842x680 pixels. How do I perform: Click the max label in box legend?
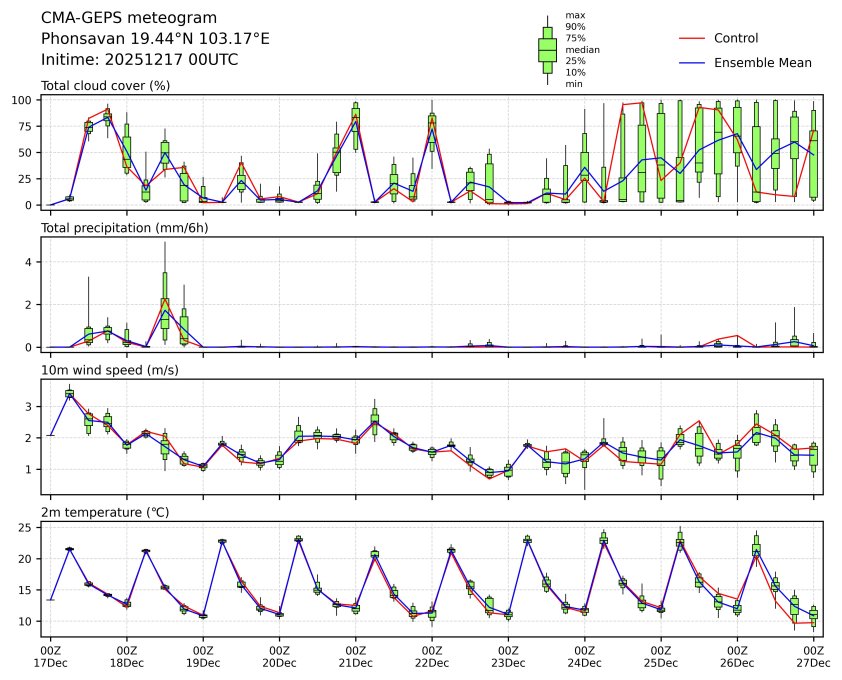click(x=574, y=15)
